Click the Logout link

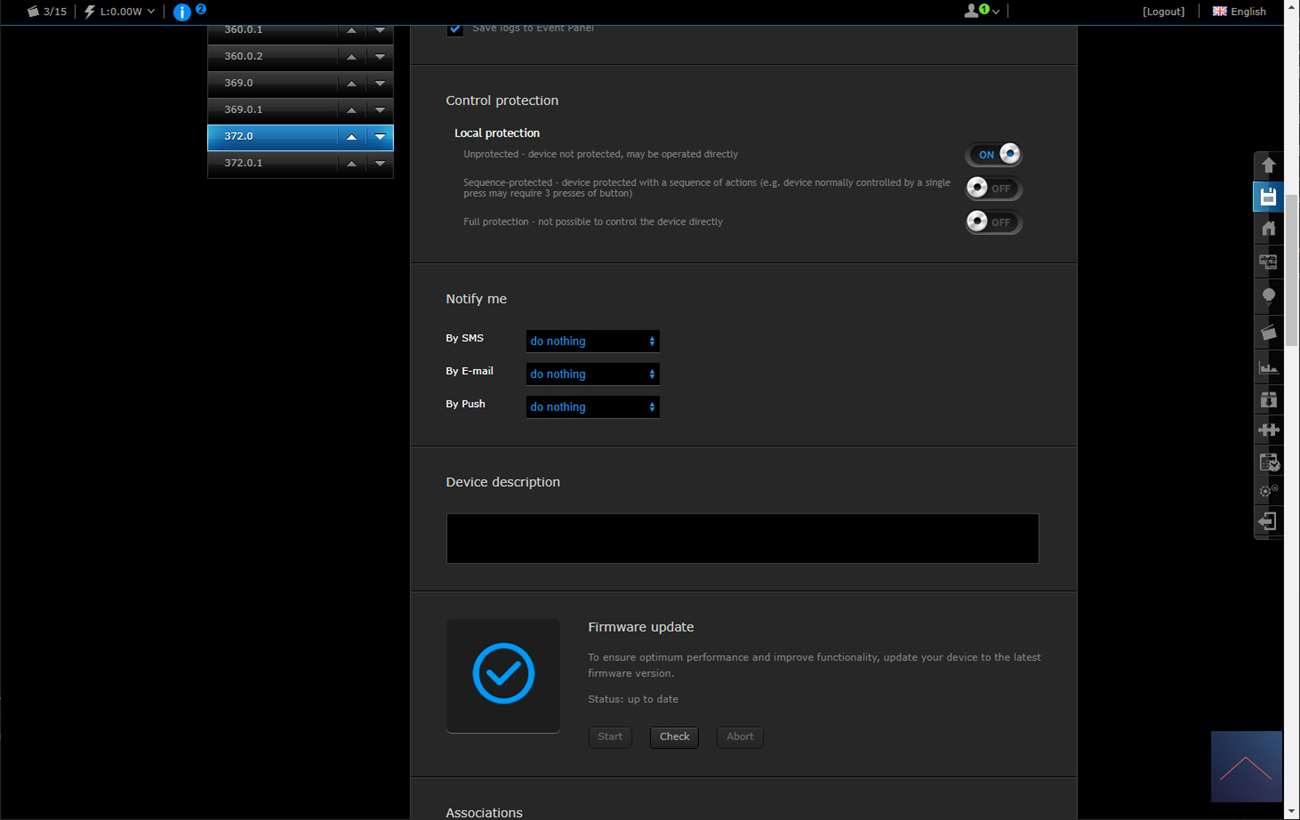[x=1163, y=12]
